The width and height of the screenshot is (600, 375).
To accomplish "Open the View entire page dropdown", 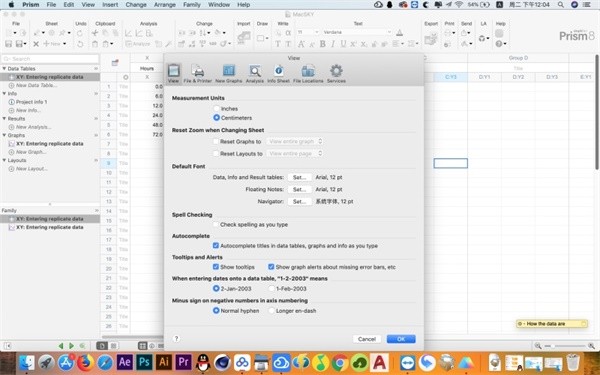I will [295, 153].
